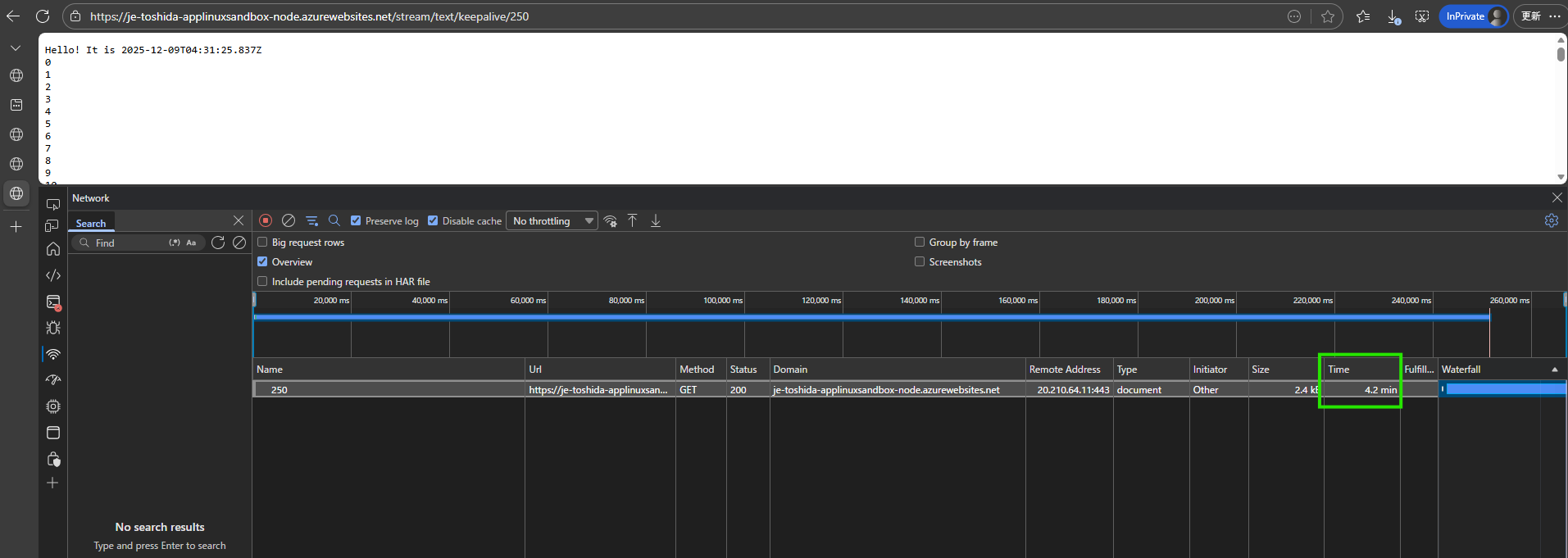Close the Search drawer
The height and width of the screenshot is (558, 1568).
(x=239, y=220)
